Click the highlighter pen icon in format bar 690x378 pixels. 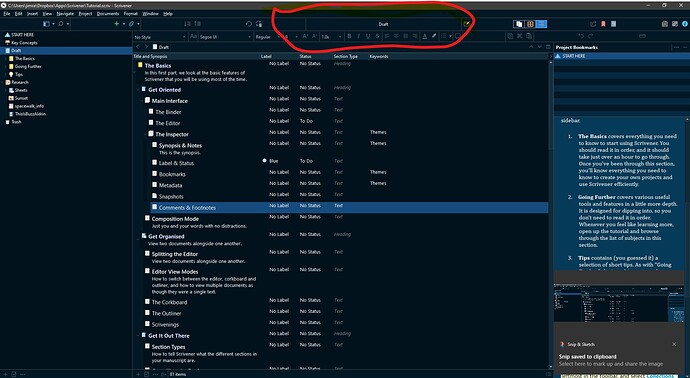(434, 37)
